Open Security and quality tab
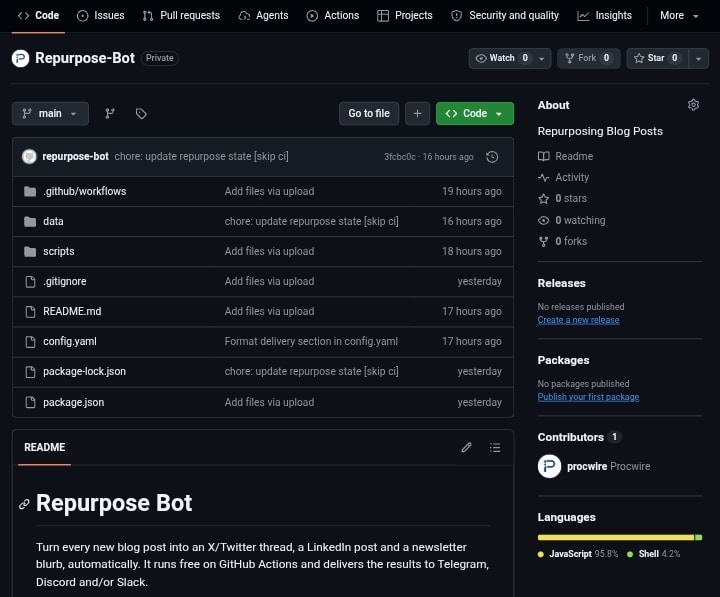 [x=505, y=16]
